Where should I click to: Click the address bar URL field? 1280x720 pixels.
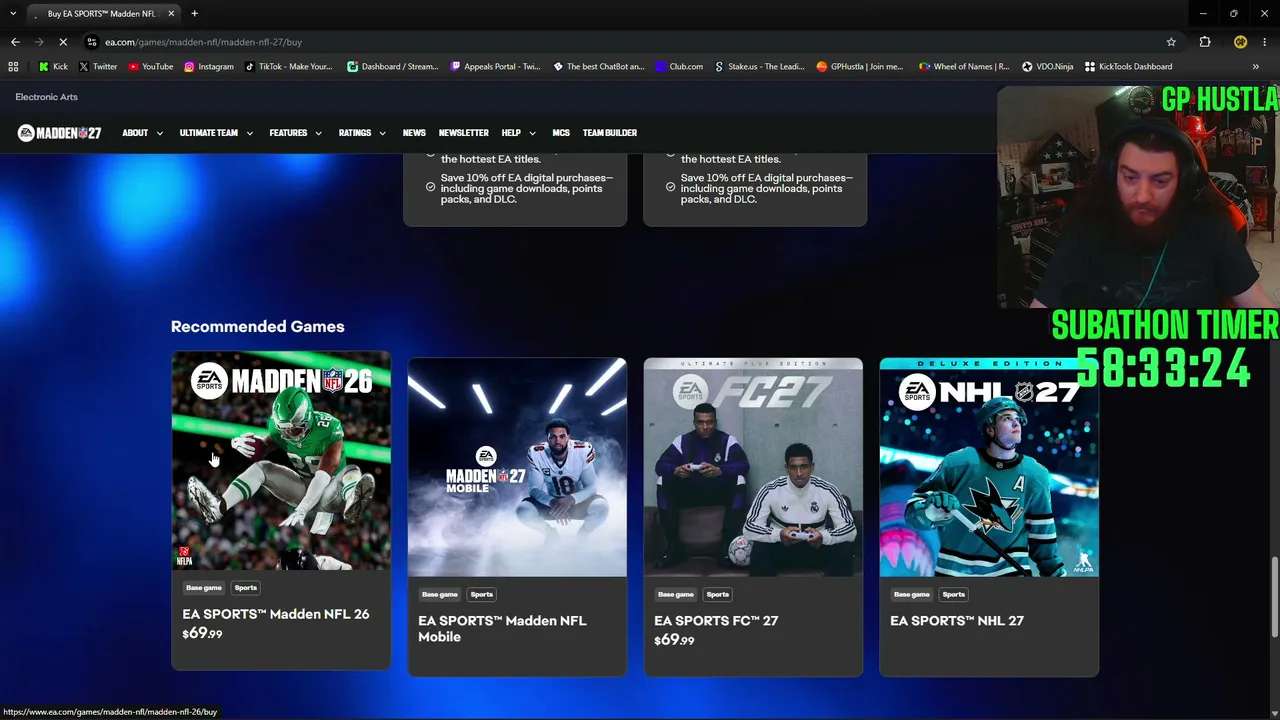pyautogui.click(x=630, y=42)
